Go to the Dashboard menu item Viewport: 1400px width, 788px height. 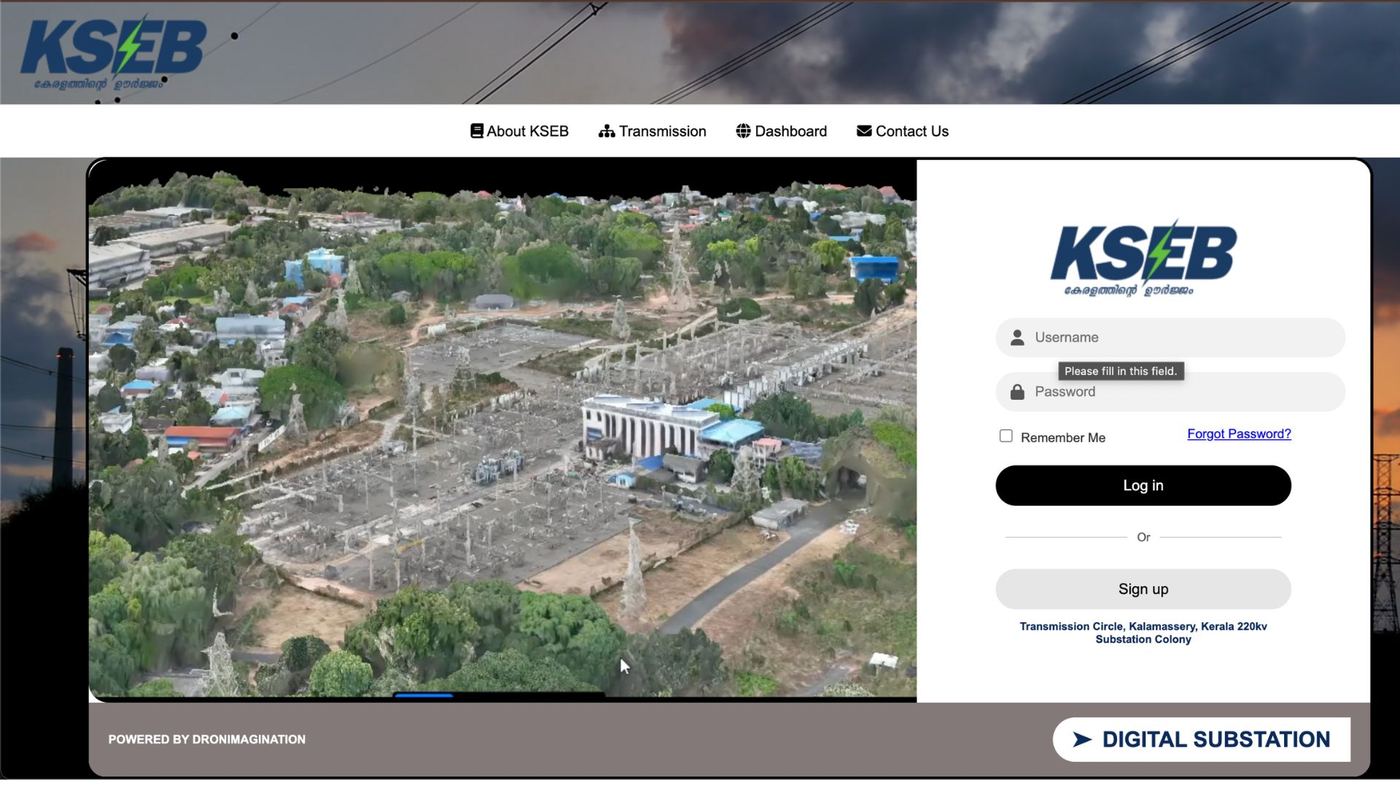click(x=782, y=131)
